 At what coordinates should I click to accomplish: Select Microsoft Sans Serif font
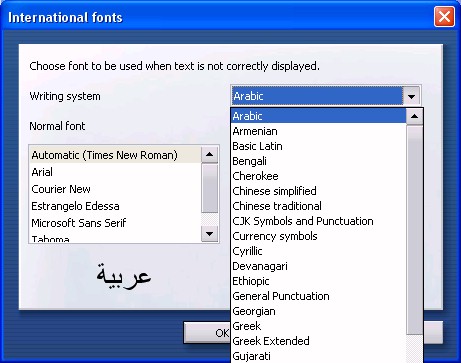pos(115,223)
